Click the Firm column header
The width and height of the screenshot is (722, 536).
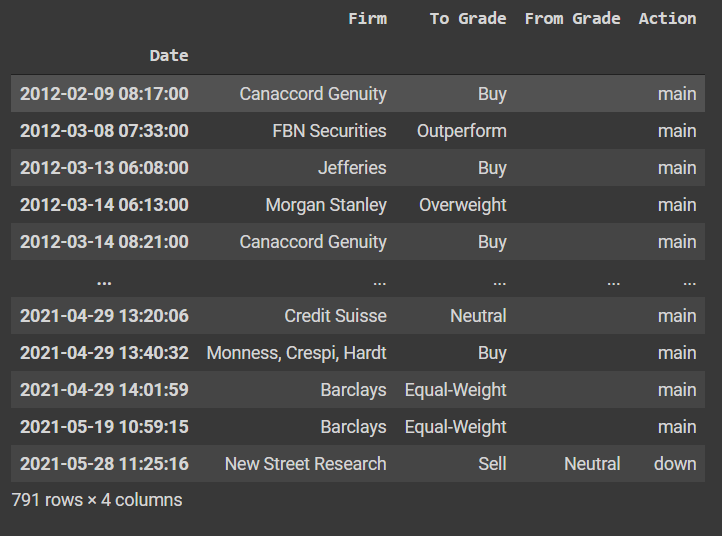[x=367, y=19]
